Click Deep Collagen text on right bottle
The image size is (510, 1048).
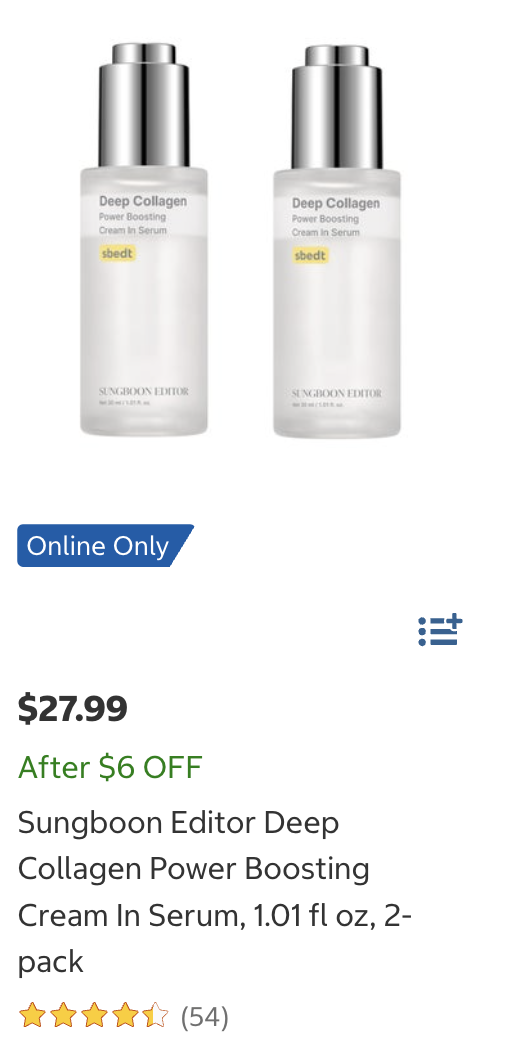coord(336,203)
